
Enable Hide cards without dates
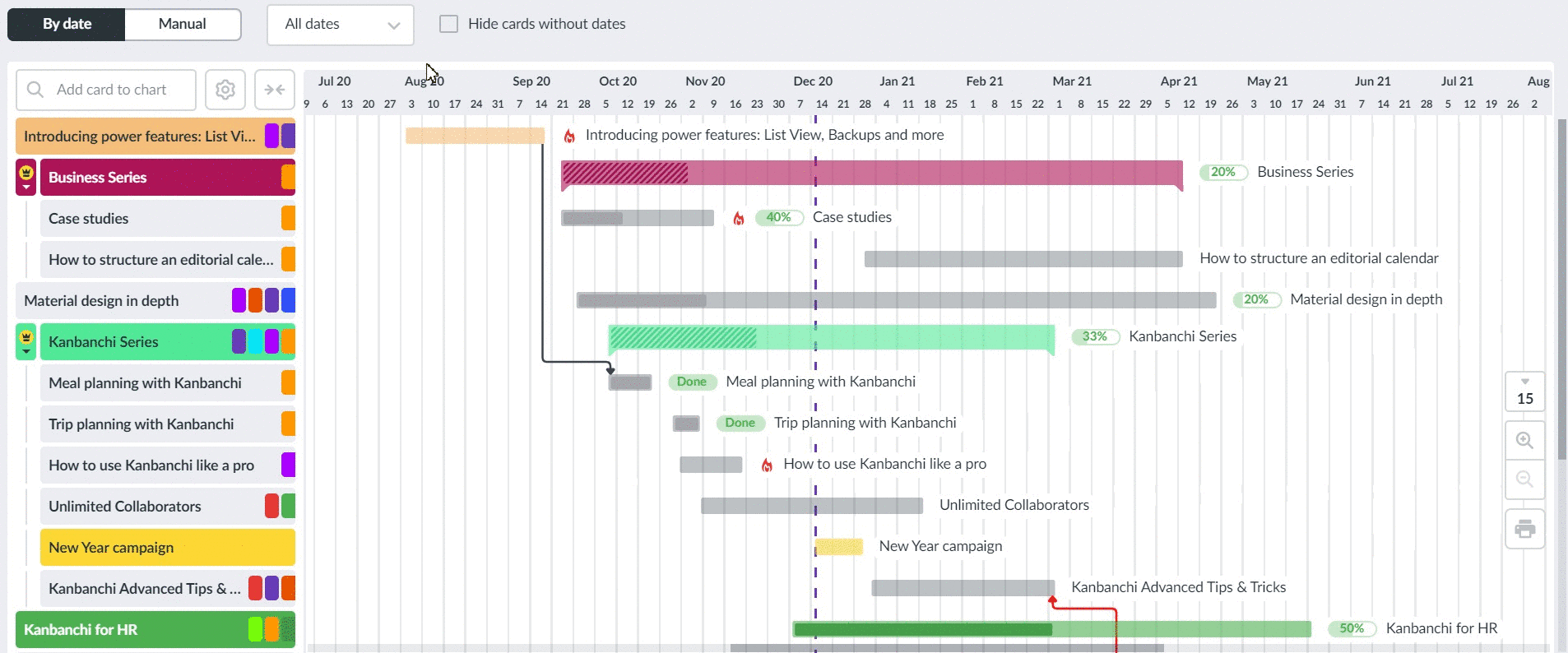point(448,24)
